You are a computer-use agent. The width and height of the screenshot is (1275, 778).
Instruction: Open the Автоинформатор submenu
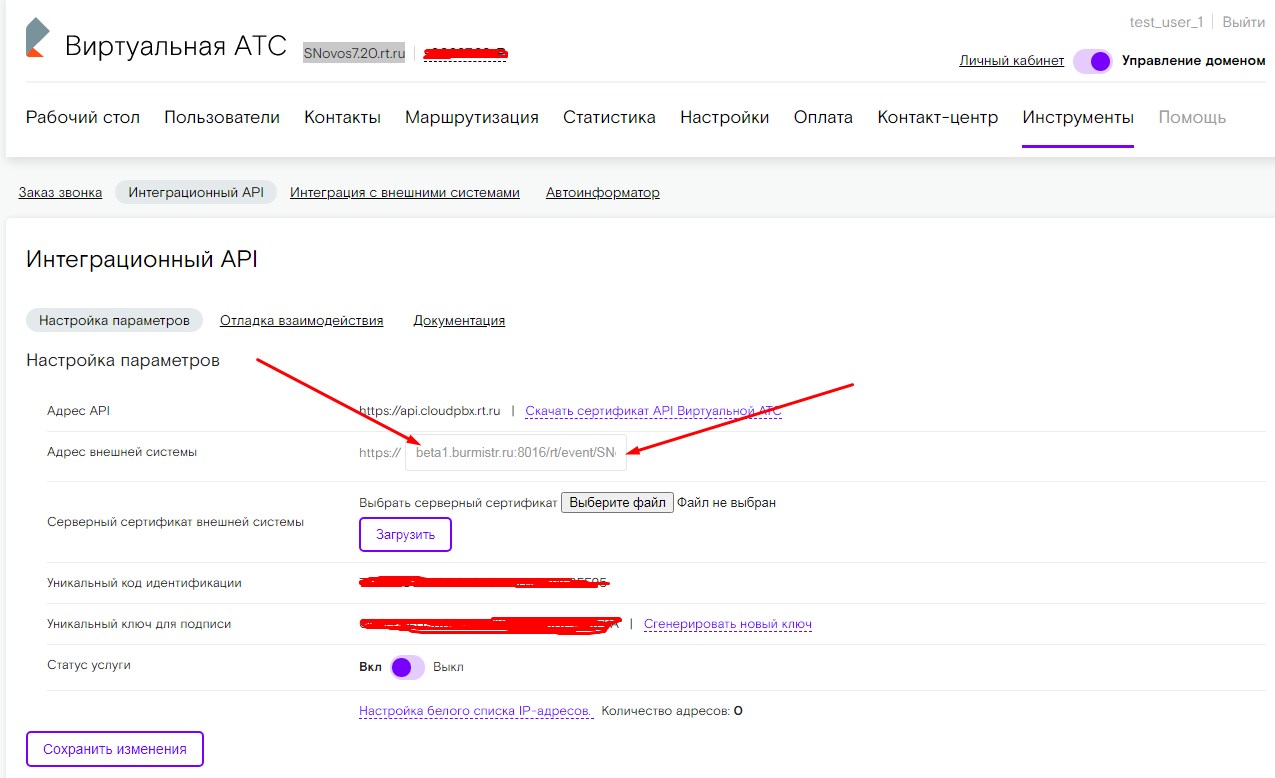[602, 193]
